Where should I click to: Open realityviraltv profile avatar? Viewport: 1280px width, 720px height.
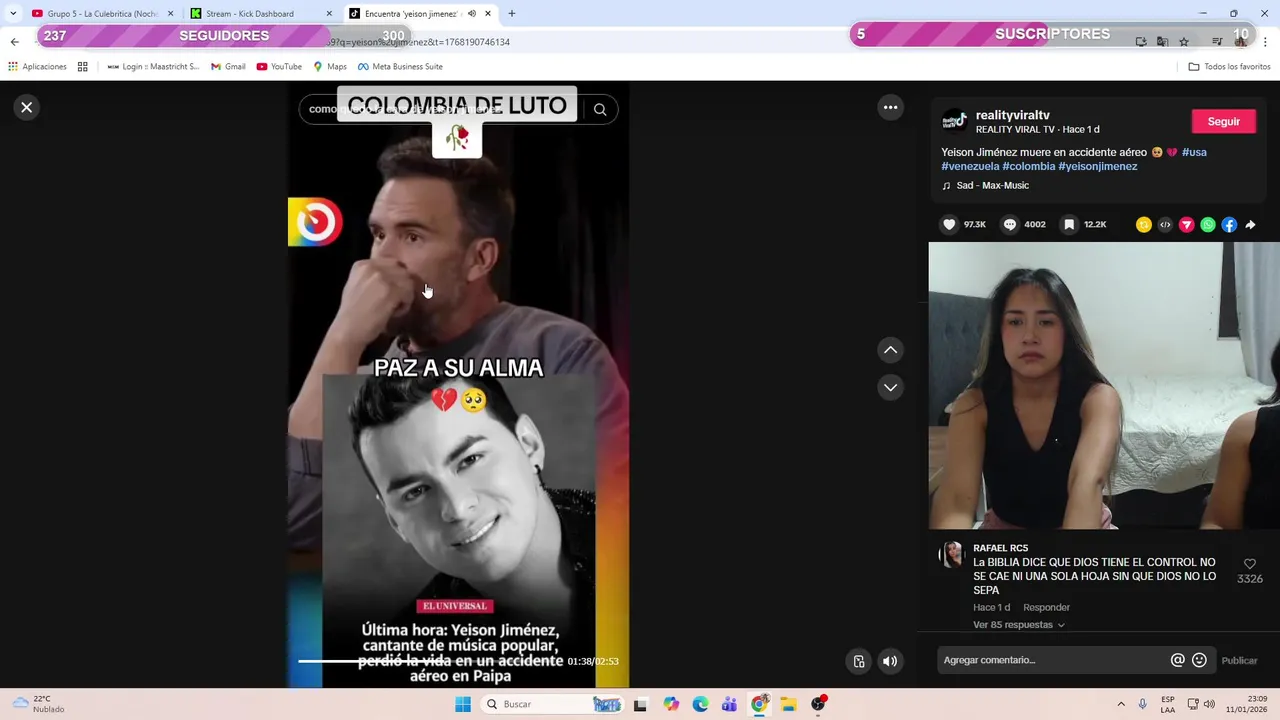coord(955,122)
